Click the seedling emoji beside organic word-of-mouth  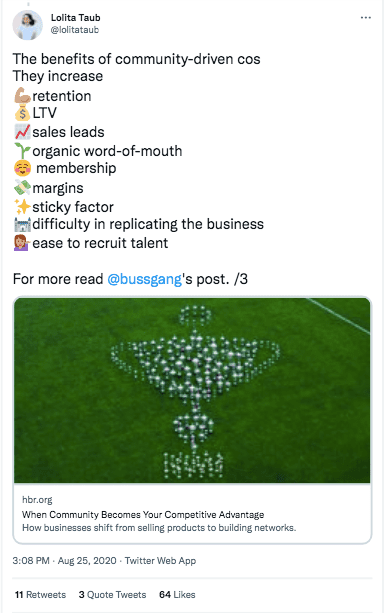pos(22,151)
